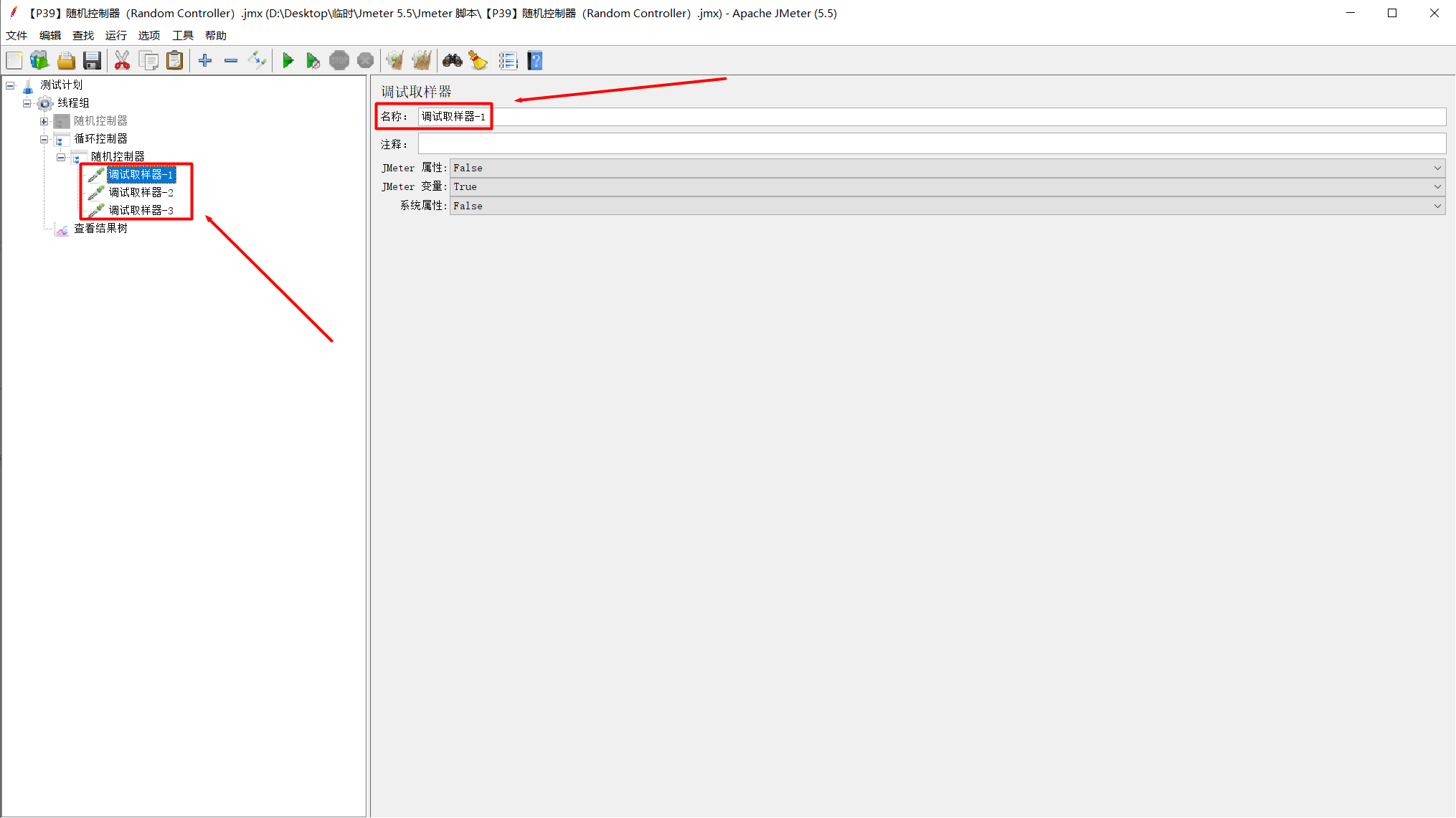Open the Help question mark icon

535,61
